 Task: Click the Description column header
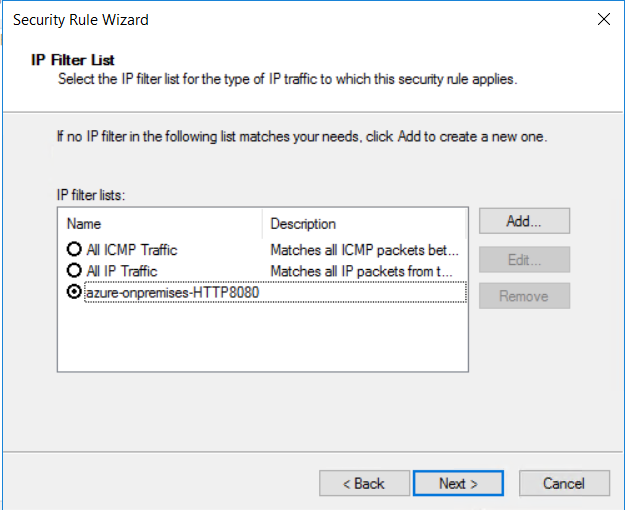click(x=363, y=224)
